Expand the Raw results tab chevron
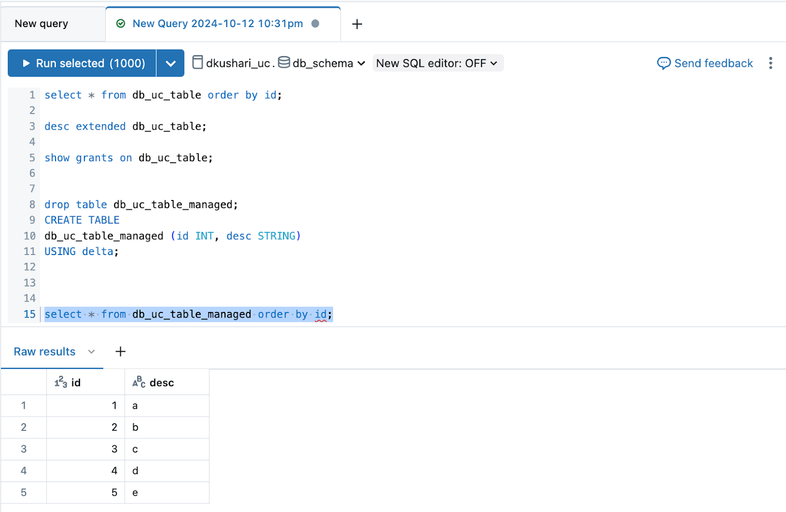Image resolution: width=786 pixels, height=512 pixels. pos(92,352)
